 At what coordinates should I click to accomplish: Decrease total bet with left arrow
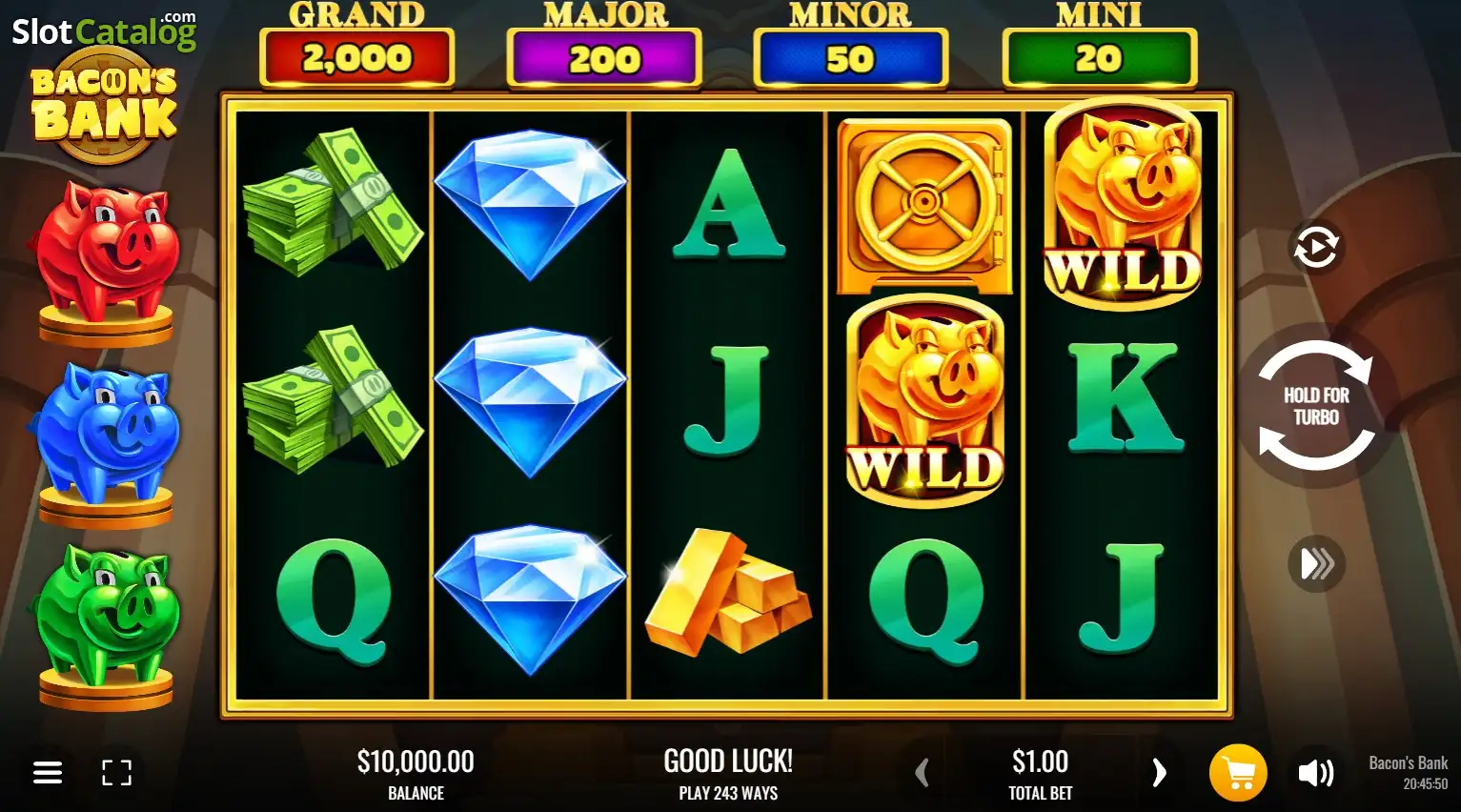(922, 773)
